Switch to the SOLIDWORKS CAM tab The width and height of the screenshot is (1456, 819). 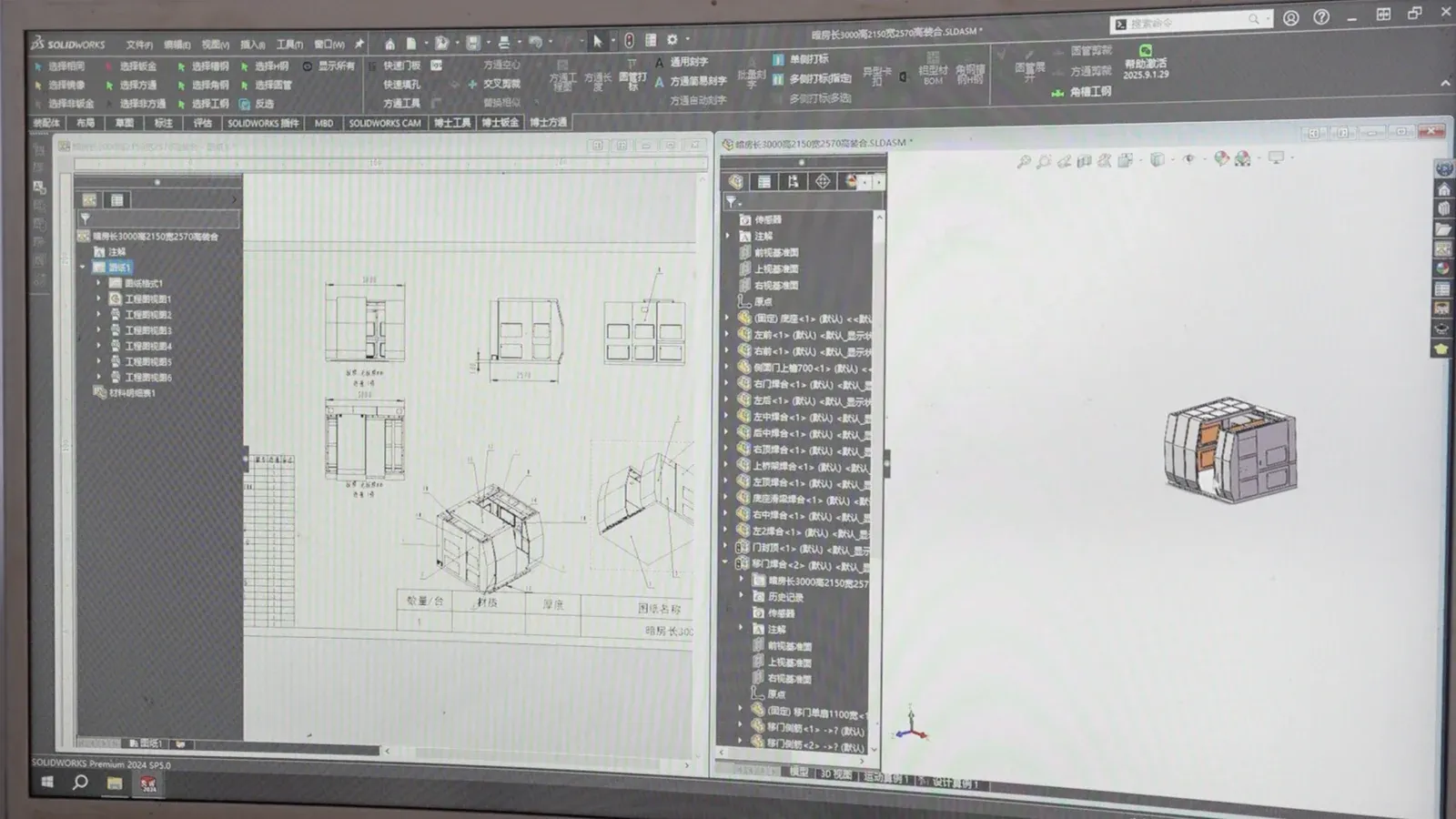click(x=385, y=123)
